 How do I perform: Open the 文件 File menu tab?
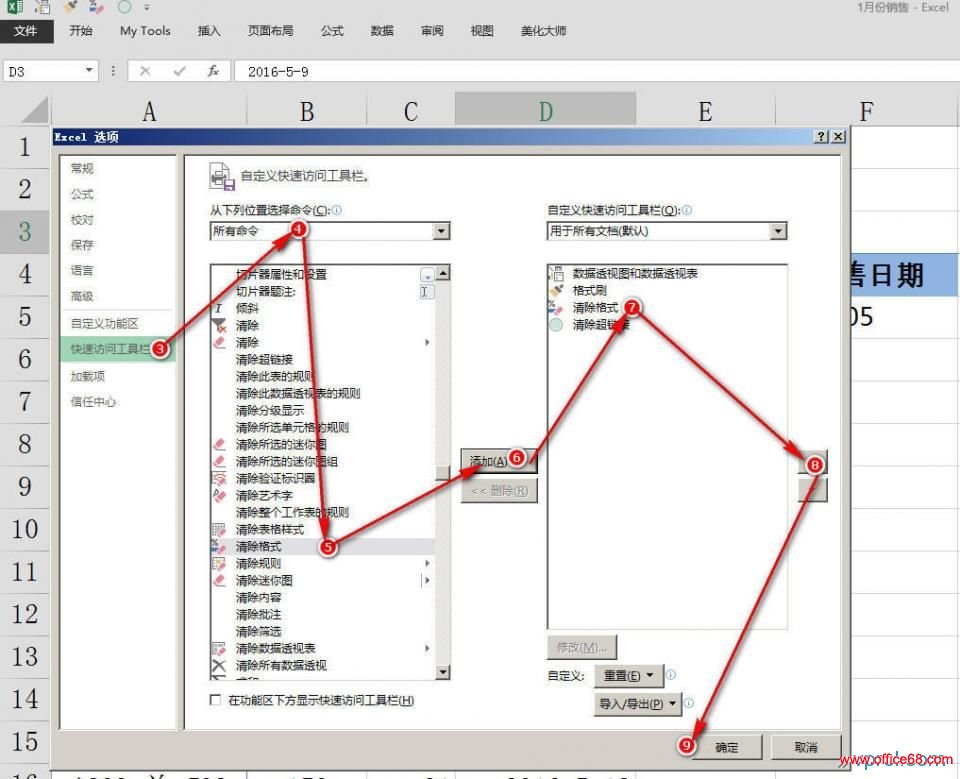25,31
